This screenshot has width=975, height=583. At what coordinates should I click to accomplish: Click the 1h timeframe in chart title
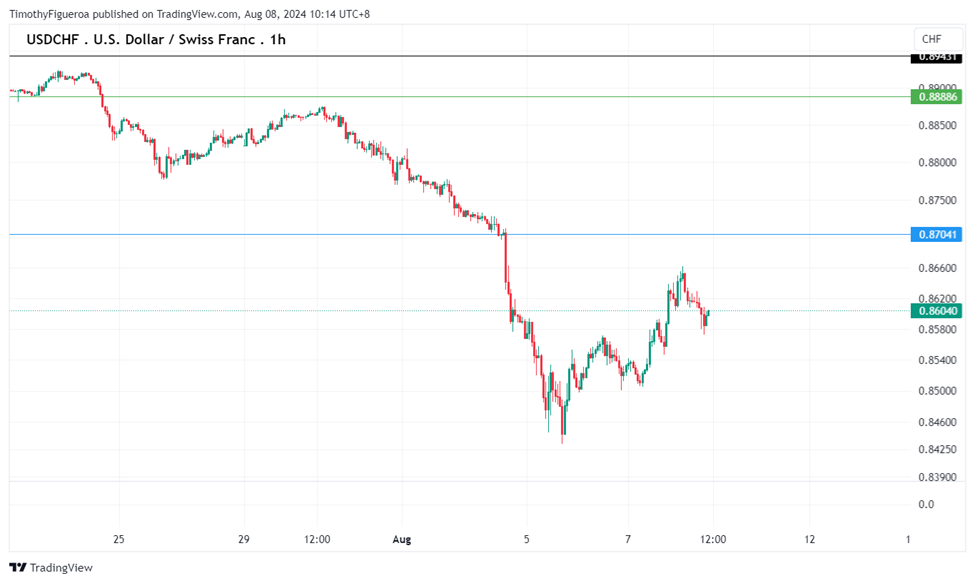click(278, 40)
